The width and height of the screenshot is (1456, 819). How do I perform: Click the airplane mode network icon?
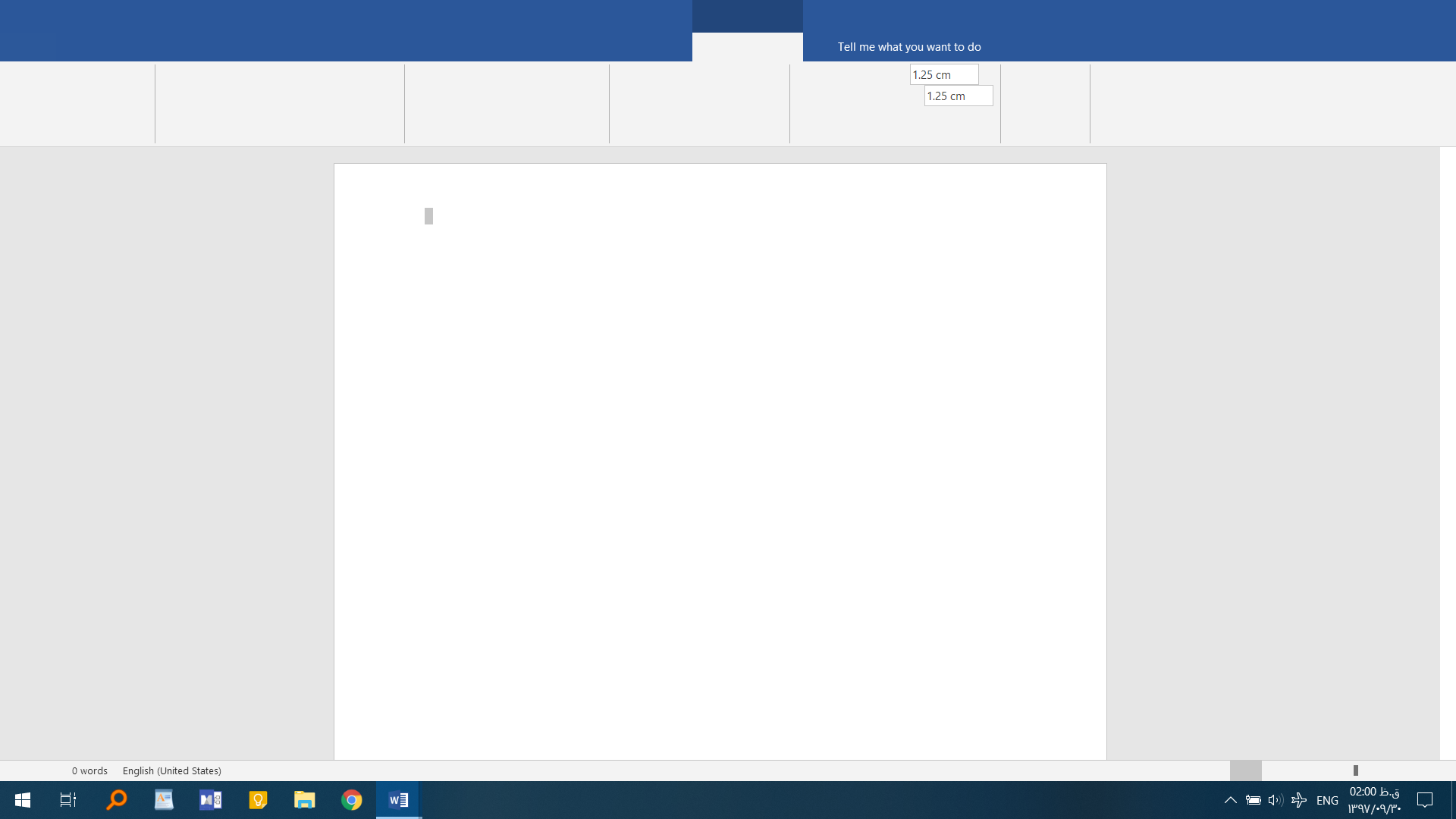point(1299,800)
